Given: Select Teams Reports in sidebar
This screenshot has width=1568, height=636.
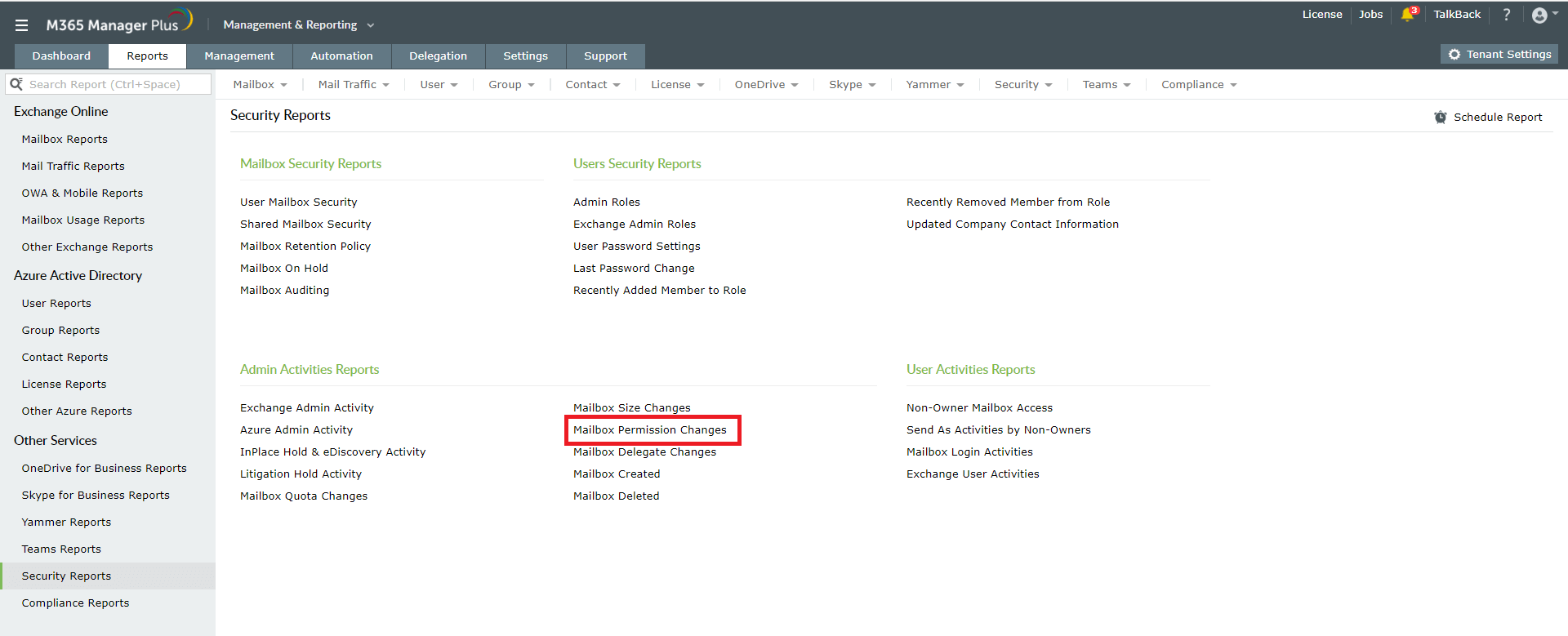Looking at the screenshot, I should pyautogui.click(x=62, y=549).
